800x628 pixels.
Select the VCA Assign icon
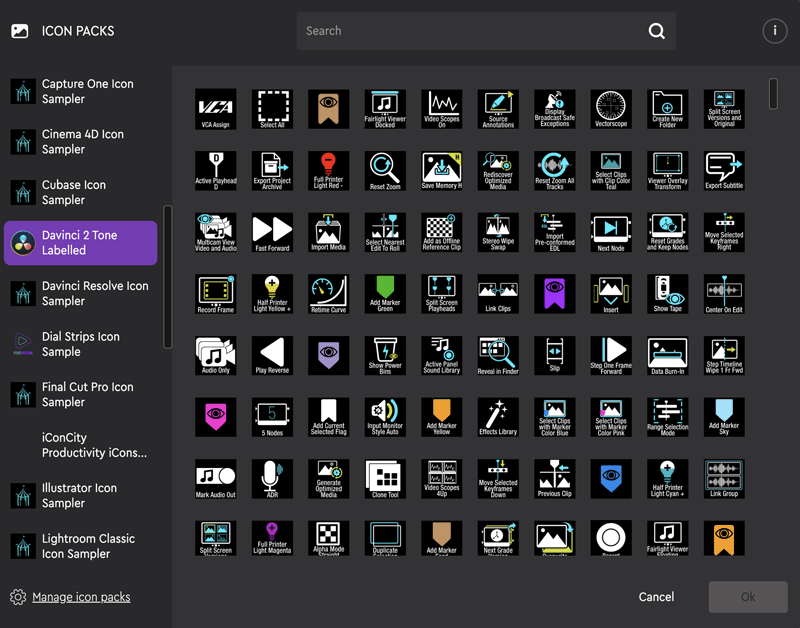point(215,109)
